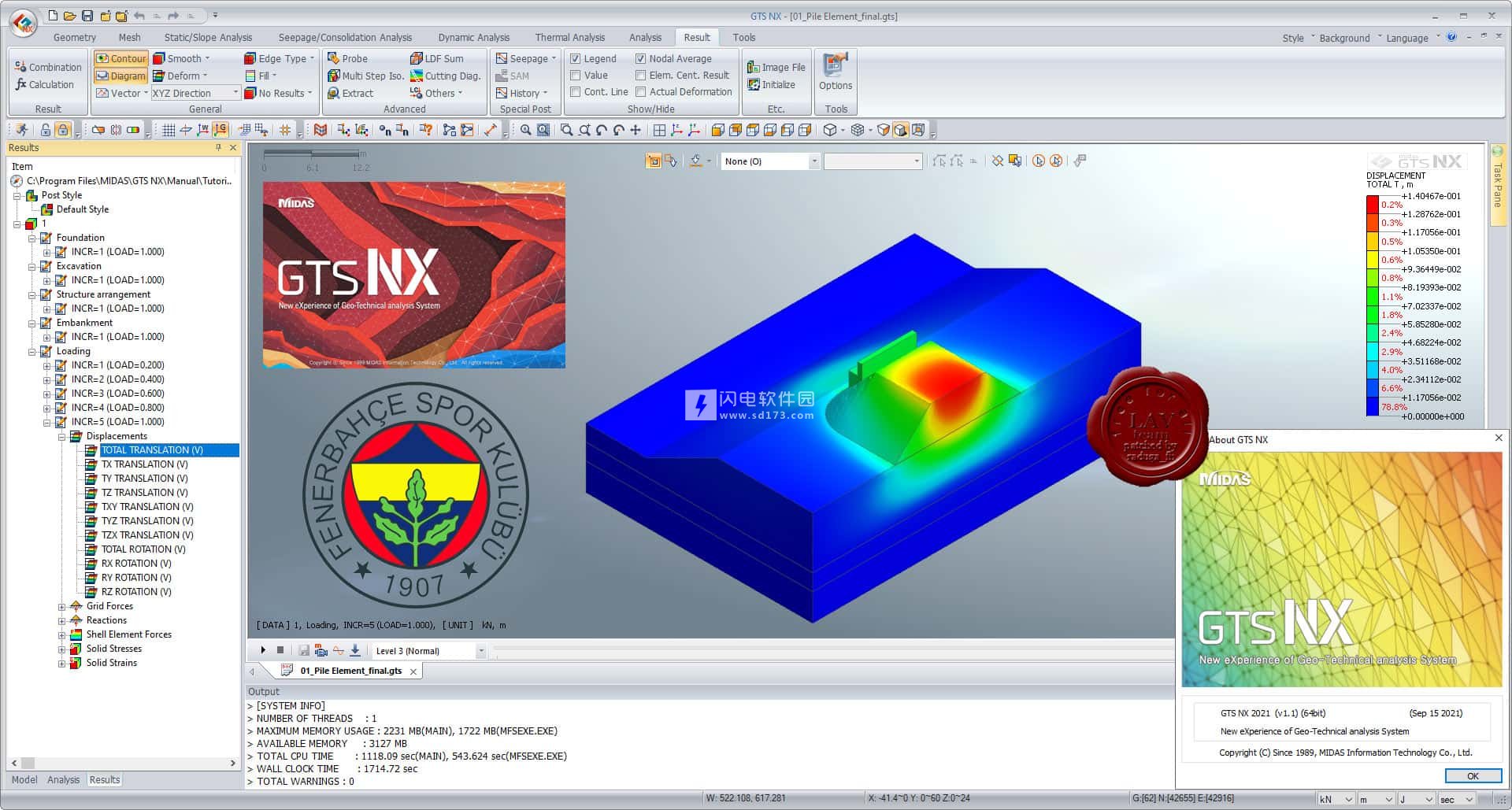Viewport: 1512px width, 810px height.
Task: Enable the Actual Deformation checkbox
Action: [x=641, y=92]
